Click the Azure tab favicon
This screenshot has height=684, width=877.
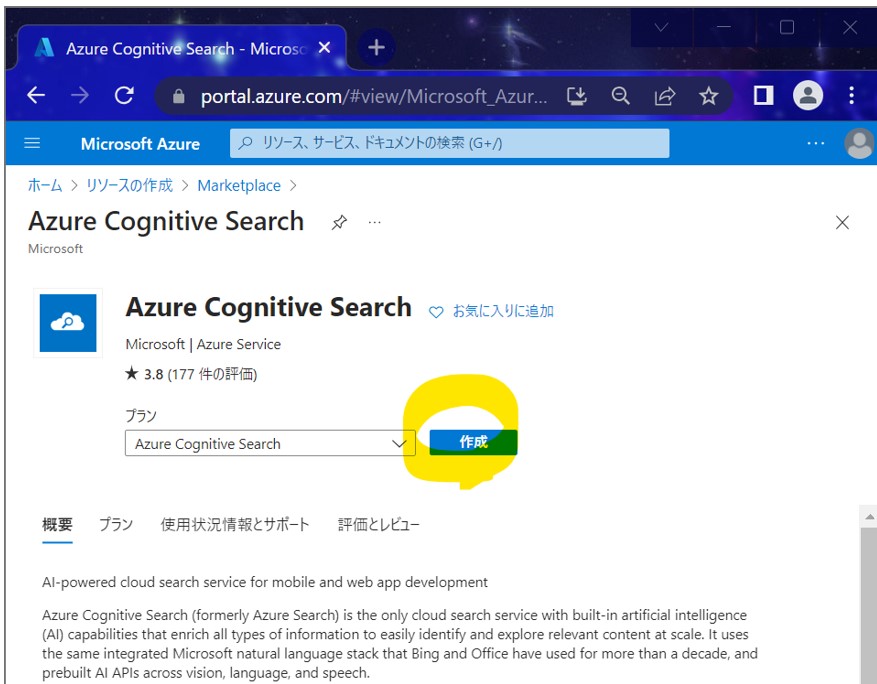[x=44, y=48]
